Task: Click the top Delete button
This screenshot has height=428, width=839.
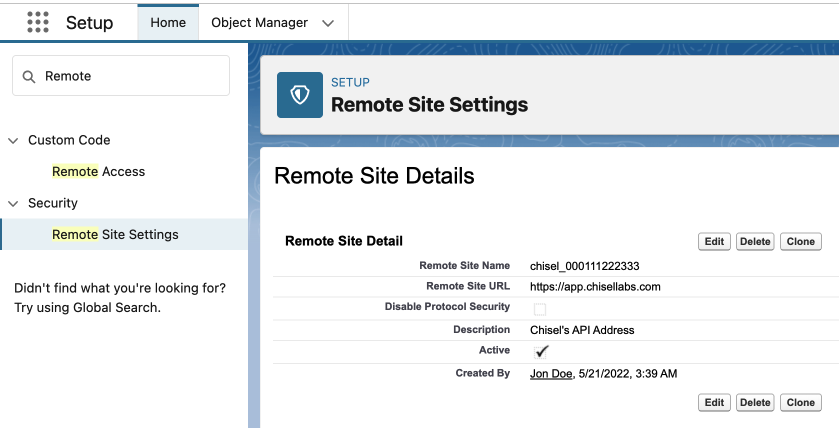Action: coord(755,241)
